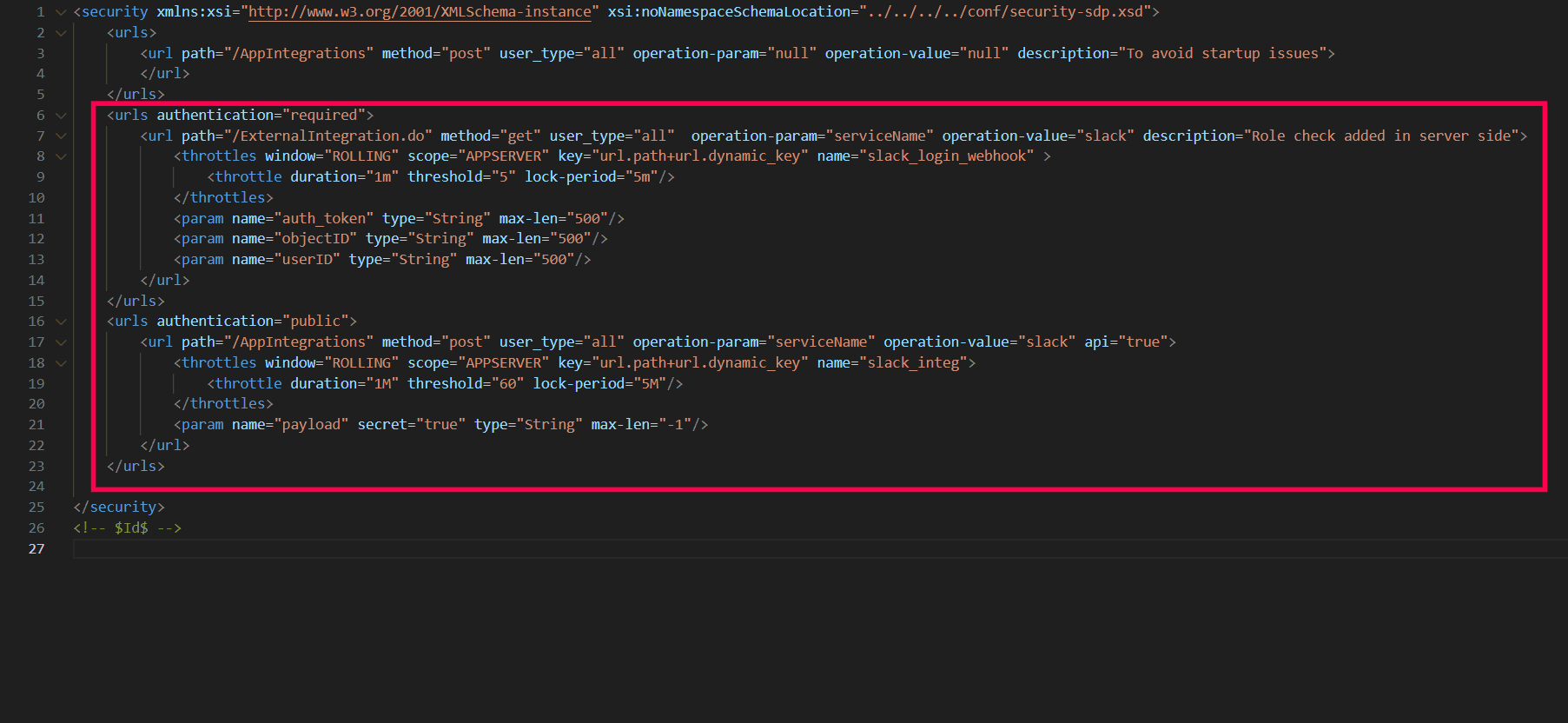Screen dimensions: 1568x723
Task: Fold the urls authentication="required" block
Action: [x=61, y=116]
